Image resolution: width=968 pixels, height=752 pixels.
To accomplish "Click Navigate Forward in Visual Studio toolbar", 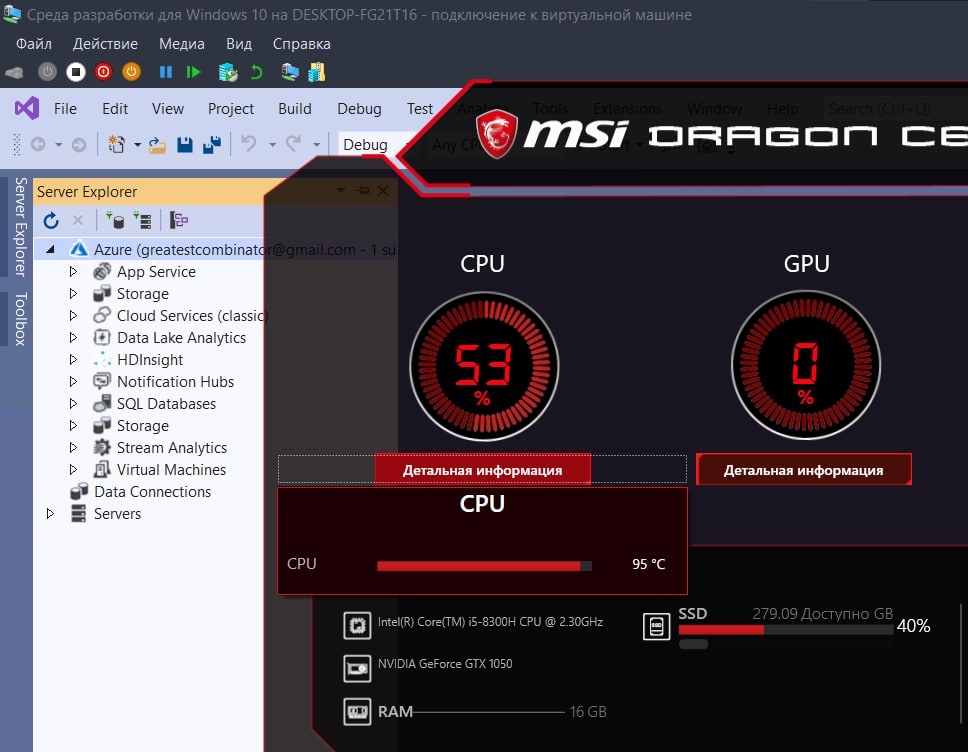I will [x=78, y=144].
